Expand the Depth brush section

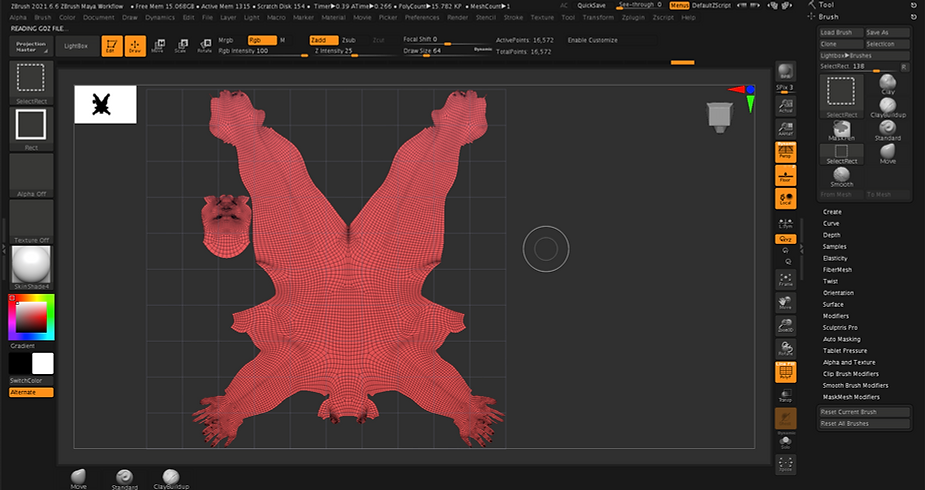[x=831, y=235]
